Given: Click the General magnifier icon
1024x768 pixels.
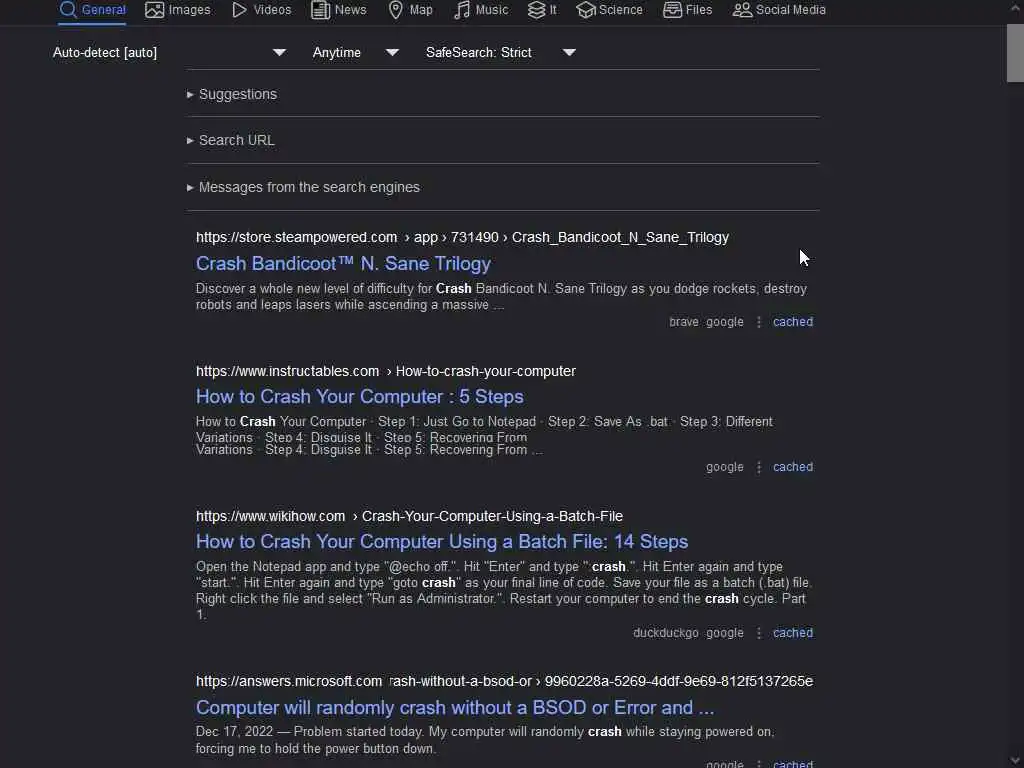Looking at the screenshot, I should point(68,10).
